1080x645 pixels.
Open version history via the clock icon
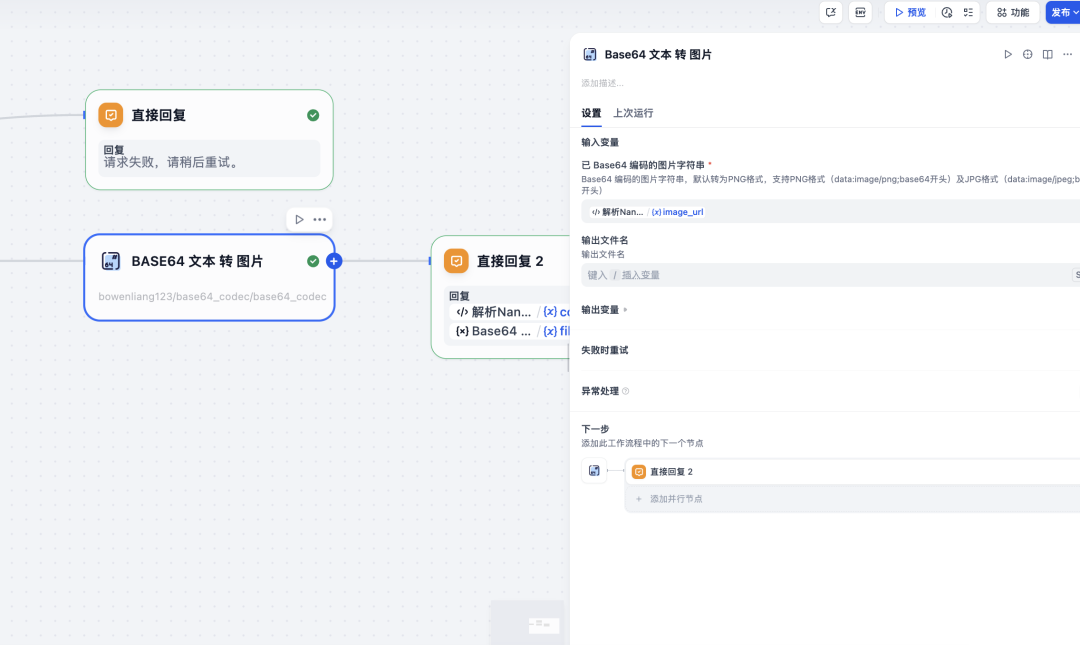[x=945, y=12]
